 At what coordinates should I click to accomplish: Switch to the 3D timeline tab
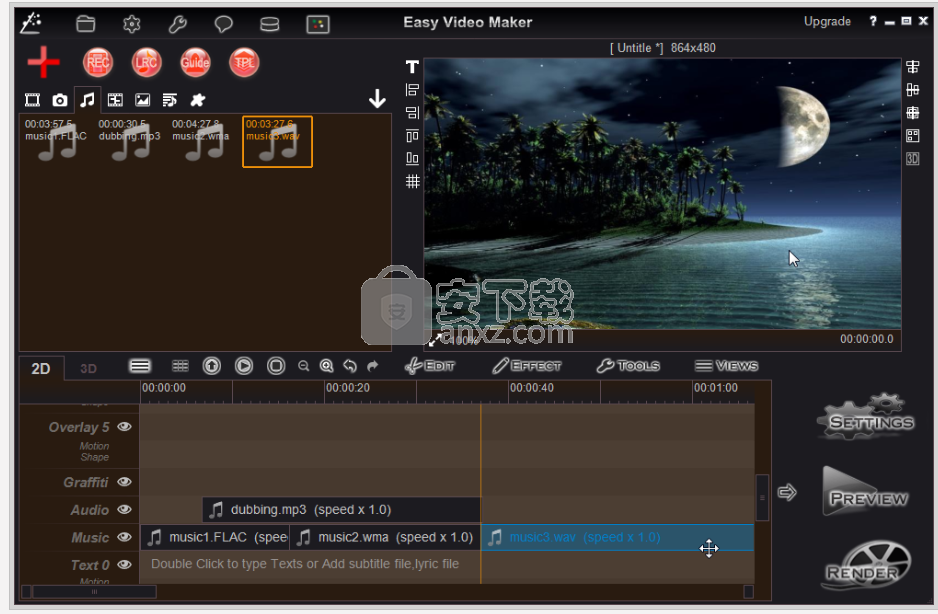(89, 368)
